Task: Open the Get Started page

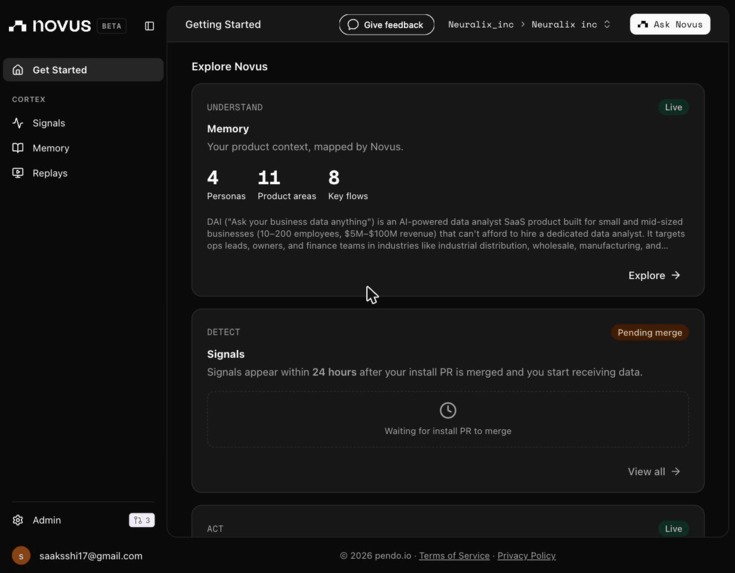Action: (x=83, y=70)
